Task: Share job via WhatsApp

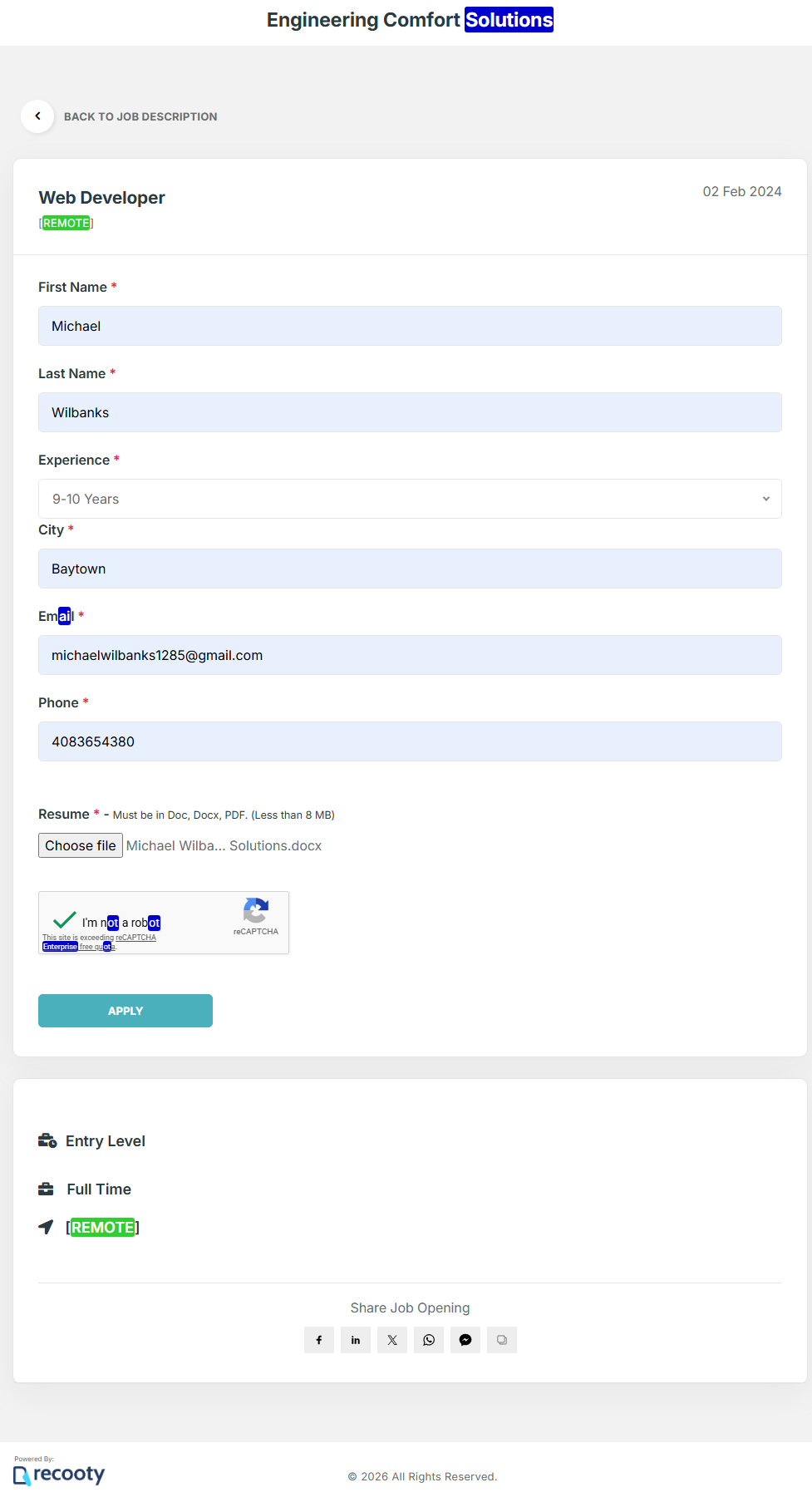Action: click(x=429, y=1340)
